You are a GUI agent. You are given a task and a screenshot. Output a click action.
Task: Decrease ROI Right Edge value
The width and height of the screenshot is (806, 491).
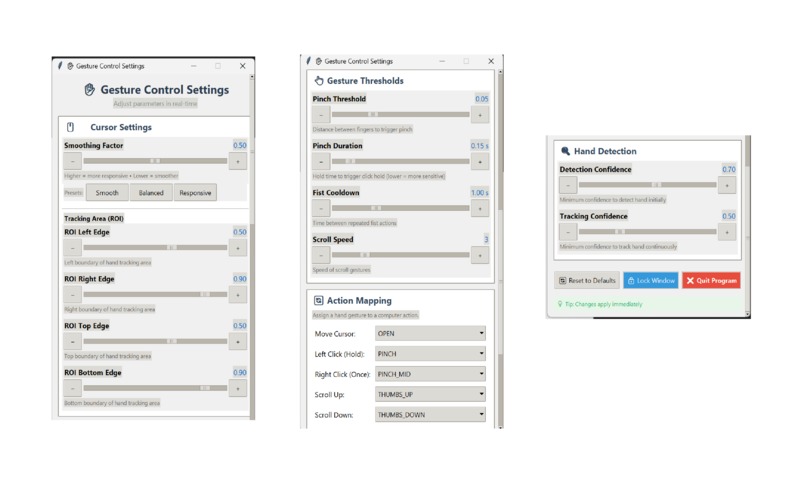click(x=72, y=295)
